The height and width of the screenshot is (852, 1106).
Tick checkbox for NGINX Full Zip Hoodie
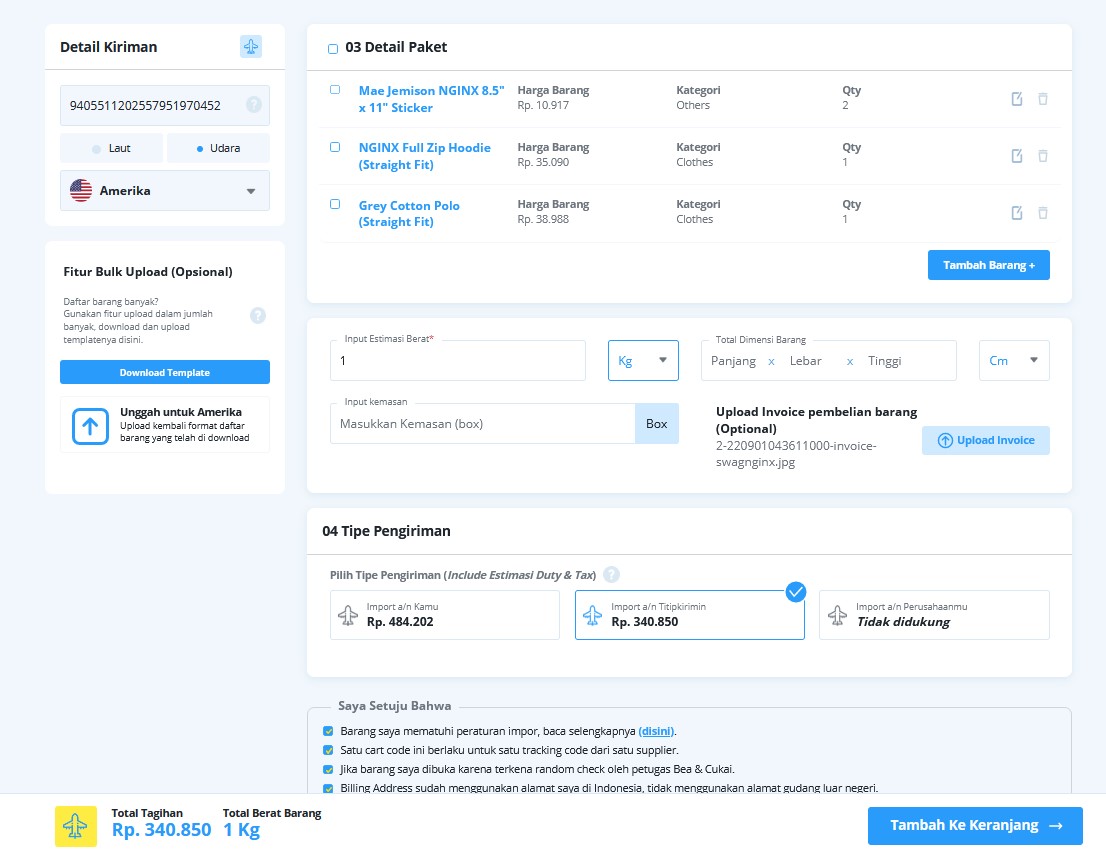click(335, 147)
